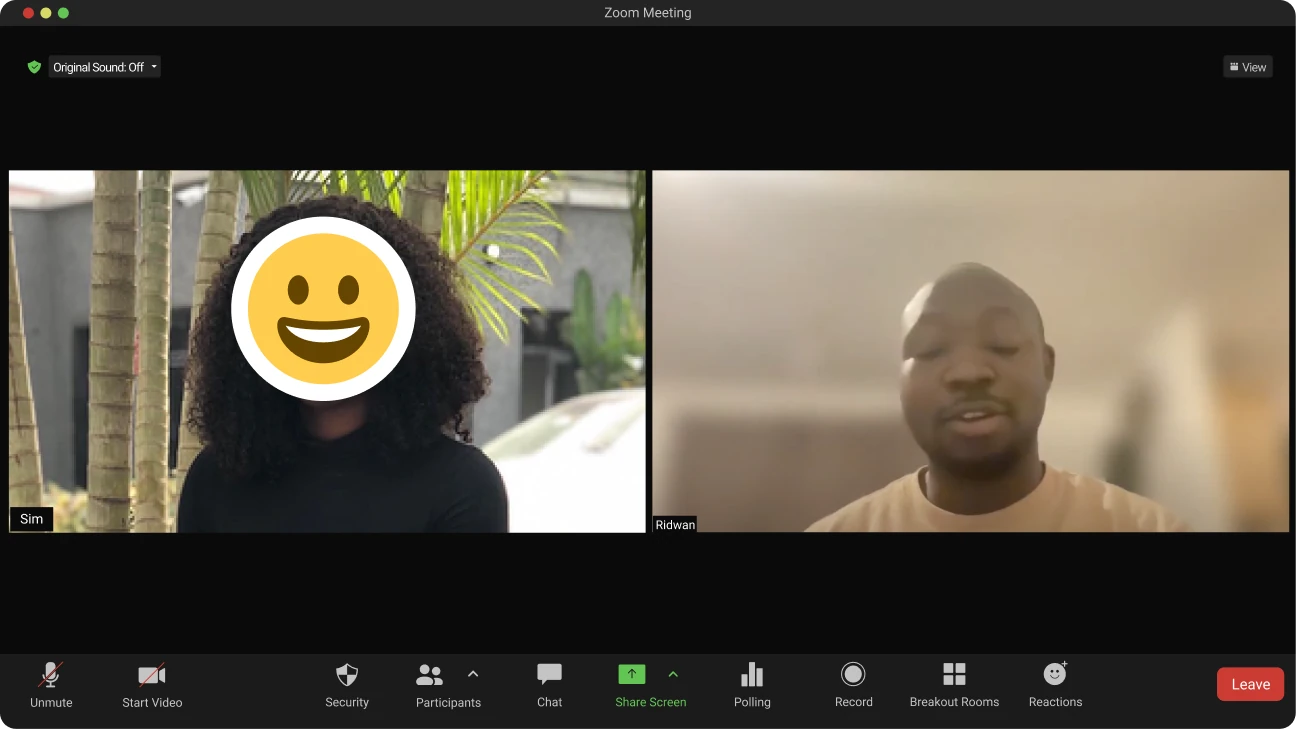This screenshot has width=1296, height=729.
Task: Click the Sim name label
Action: coord(32,519)
